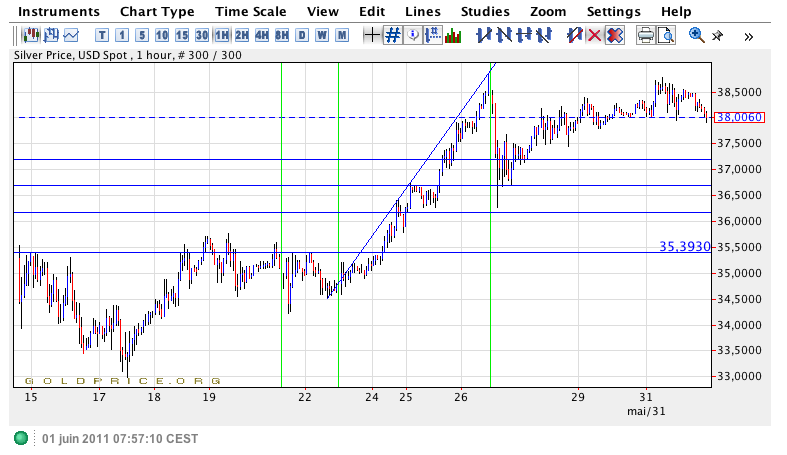Click the volume bars study icon
Screen dimensions: 787x455
(x=453, y=35)
